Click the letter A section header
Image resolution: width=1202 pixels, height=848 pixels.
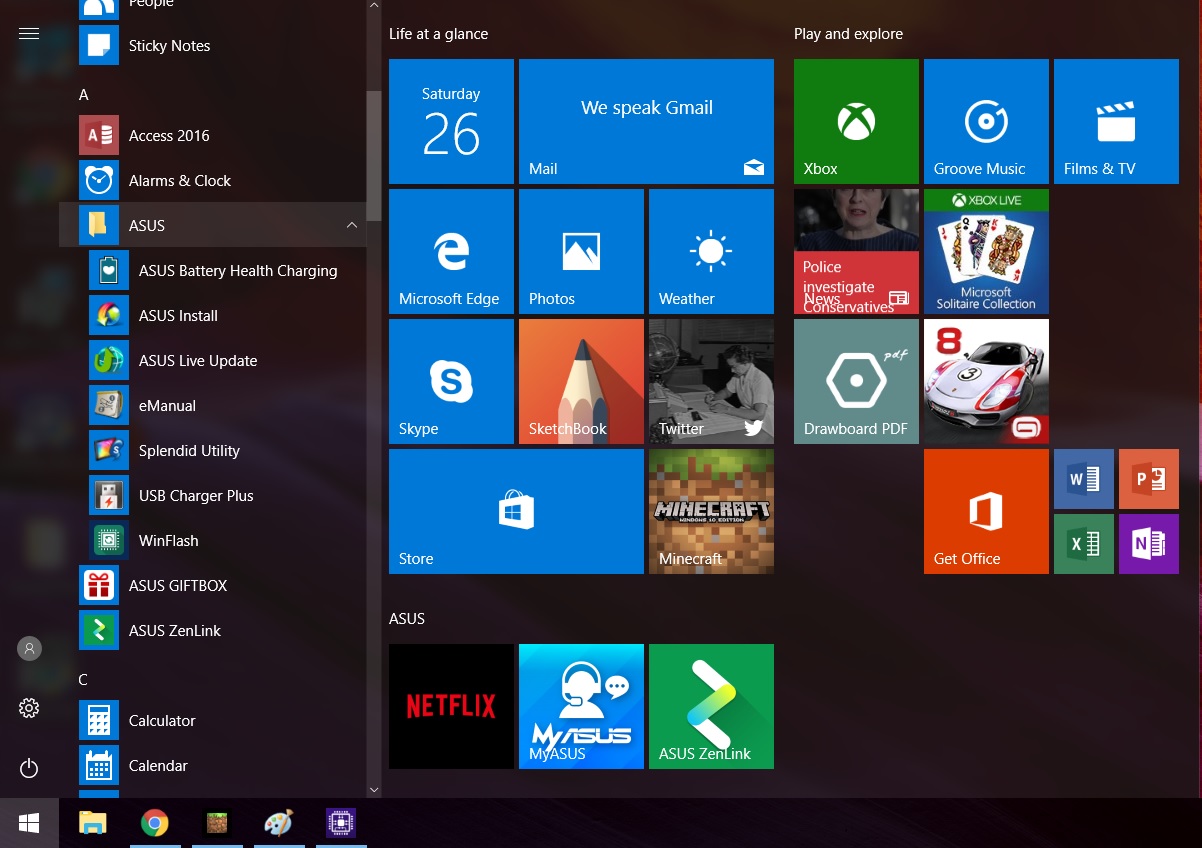pos(84,94)
